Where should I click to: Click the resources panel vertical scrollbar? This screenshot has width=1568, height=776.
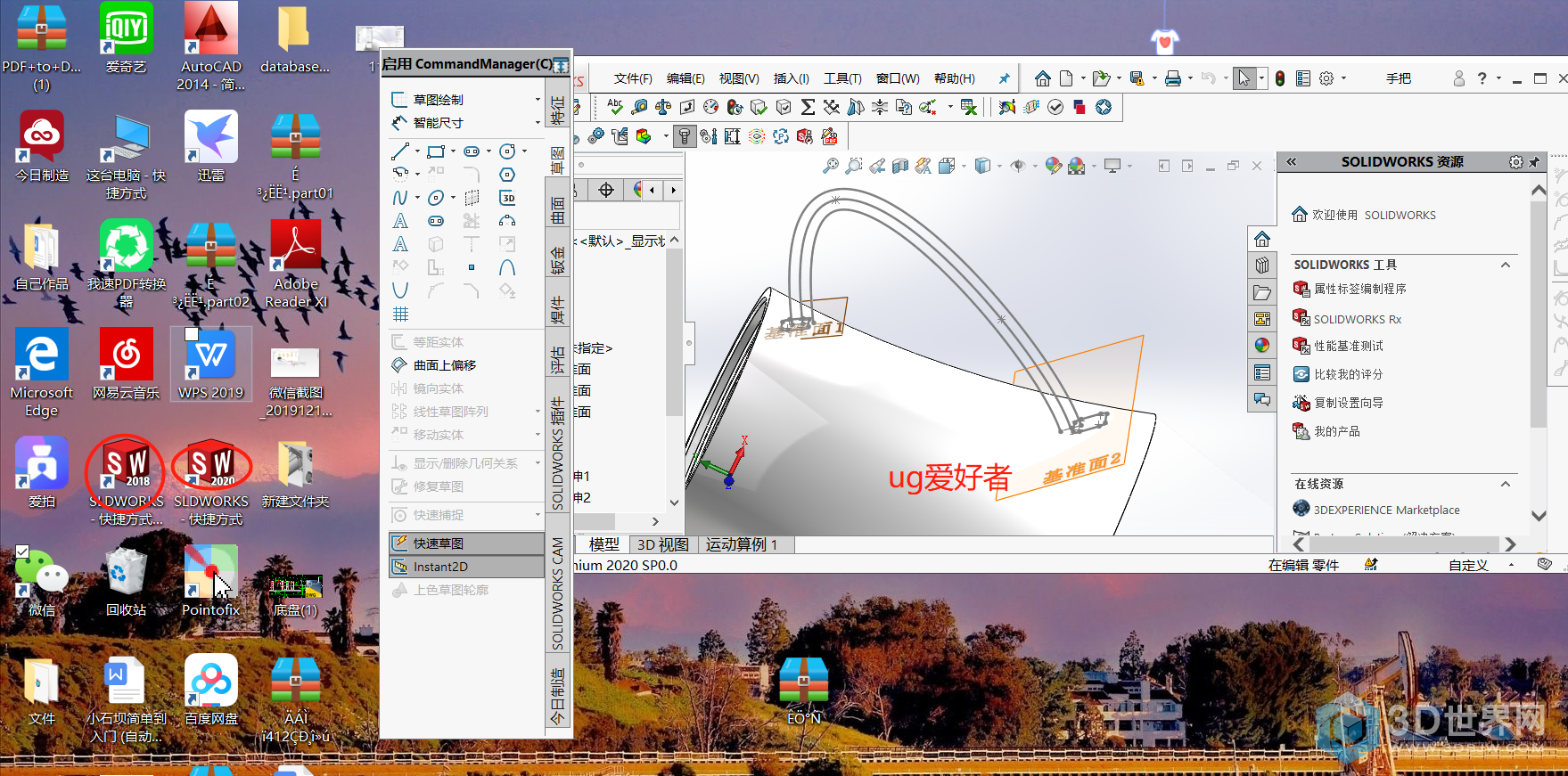pos(1538,315)
